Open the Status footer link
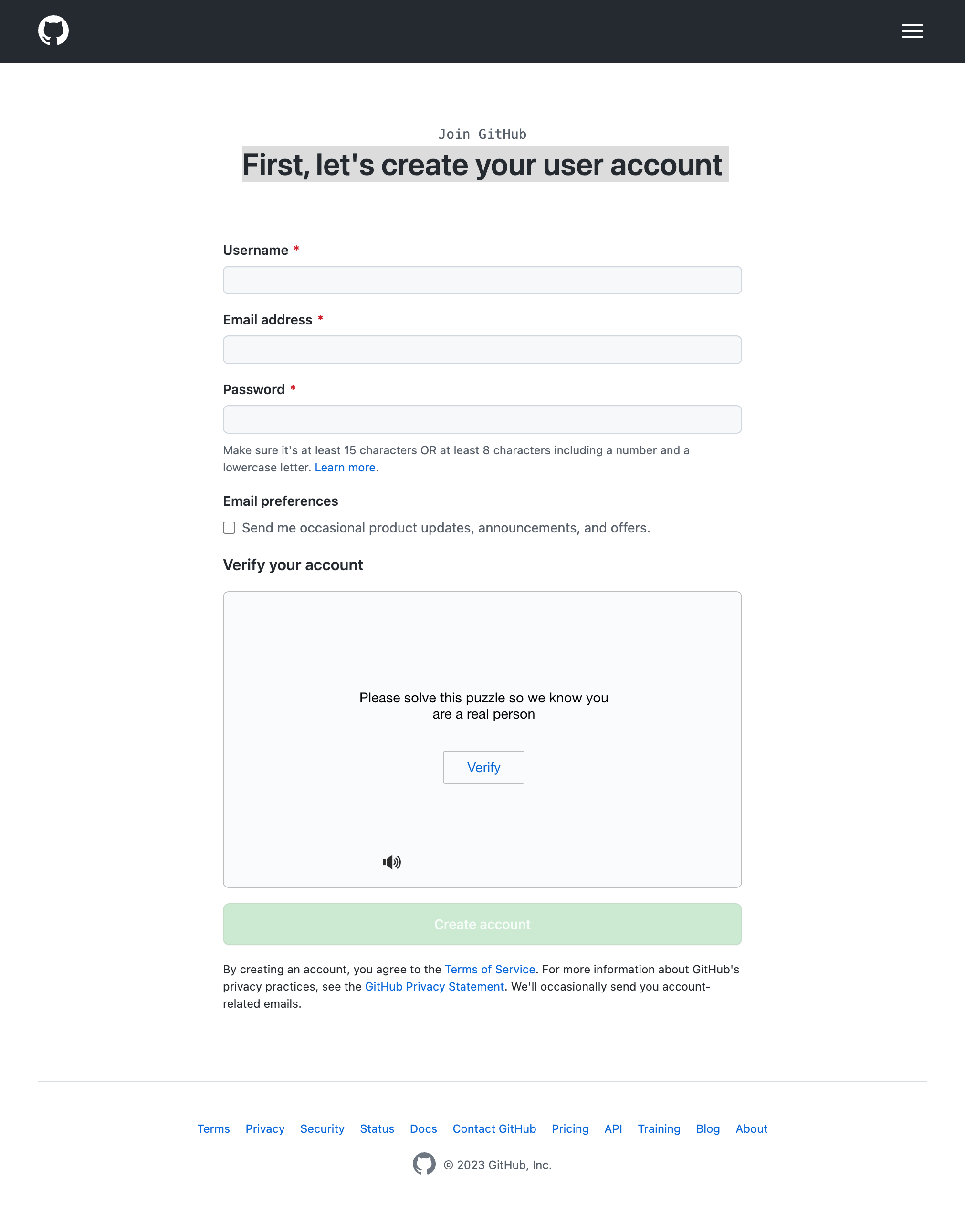Screen dimensions: 965x1232 click(x=377, y=1128)
